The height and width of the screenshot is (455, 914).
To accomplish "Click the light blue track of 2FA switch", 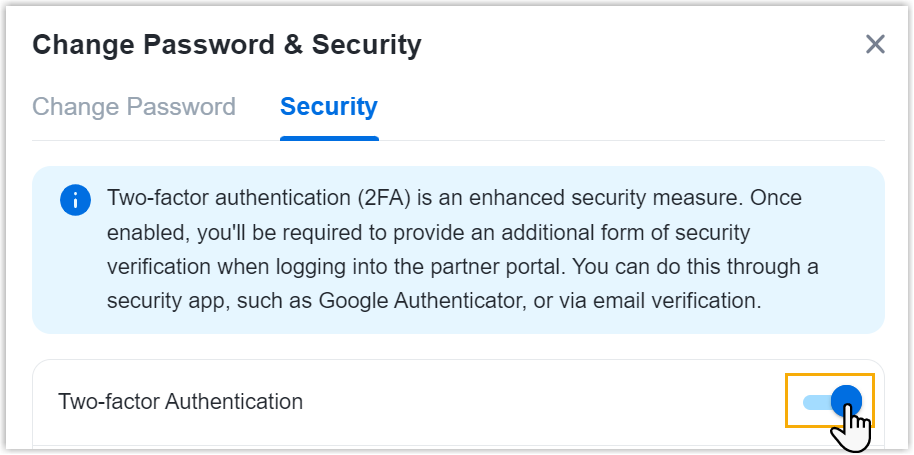I will (x=815, y=402).
